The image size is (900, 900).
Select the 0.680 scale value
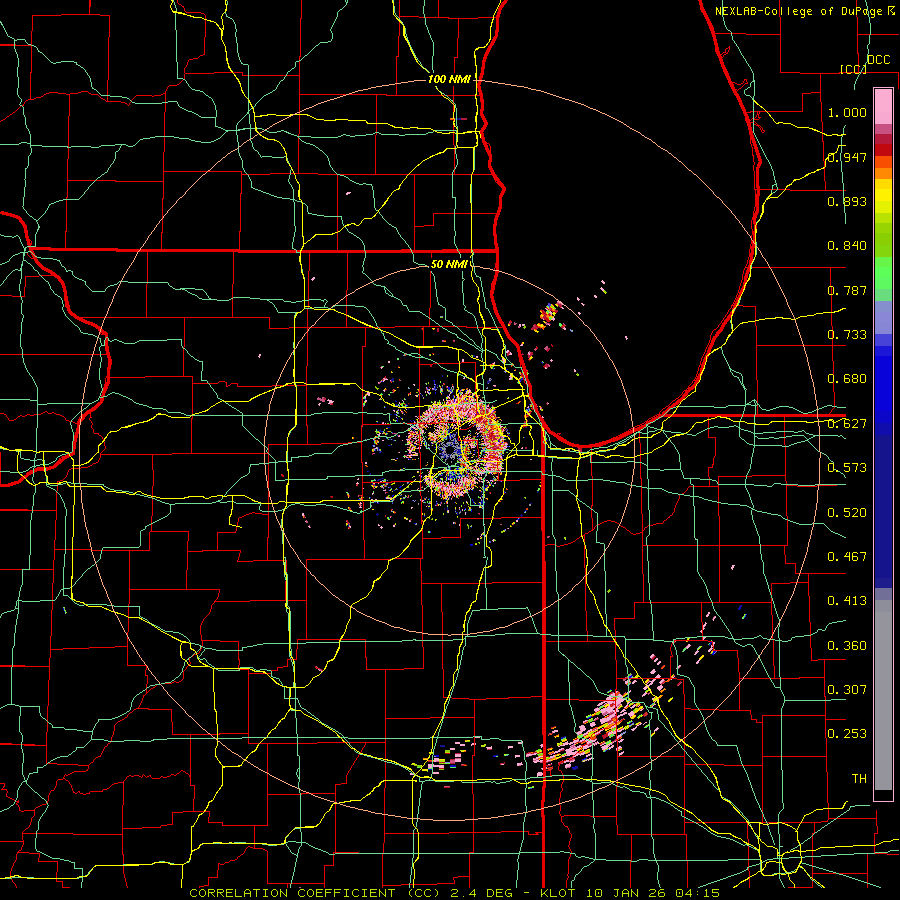click(x=847, y=379)
